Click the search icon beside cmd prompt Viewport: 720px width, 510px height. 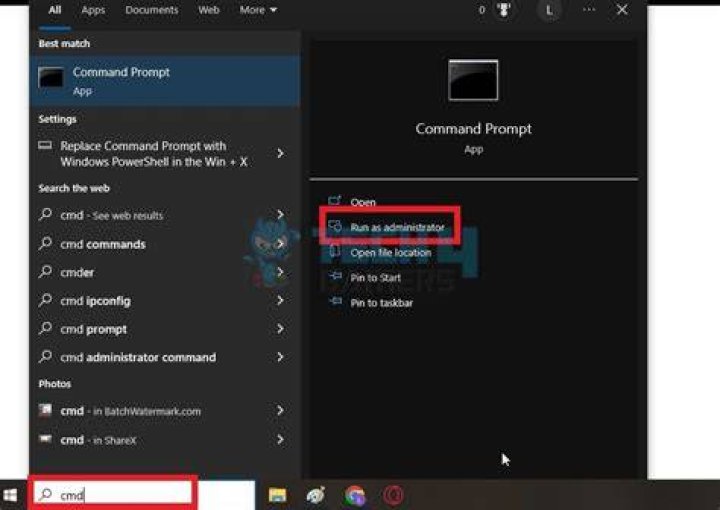click(45, 328)
